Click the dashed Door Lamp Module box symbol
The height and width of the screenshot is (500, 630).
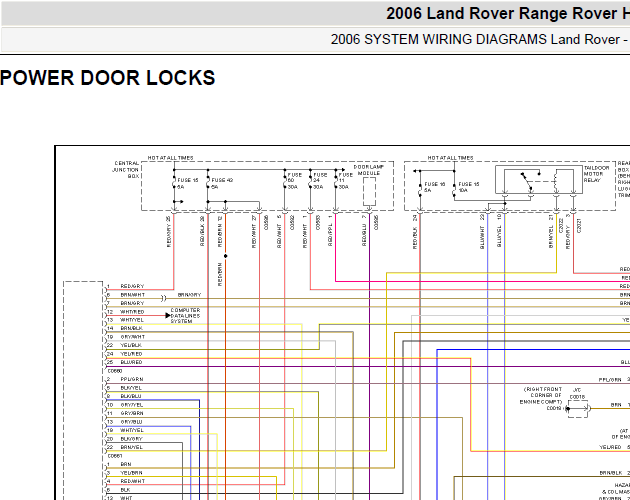point(369,192)
